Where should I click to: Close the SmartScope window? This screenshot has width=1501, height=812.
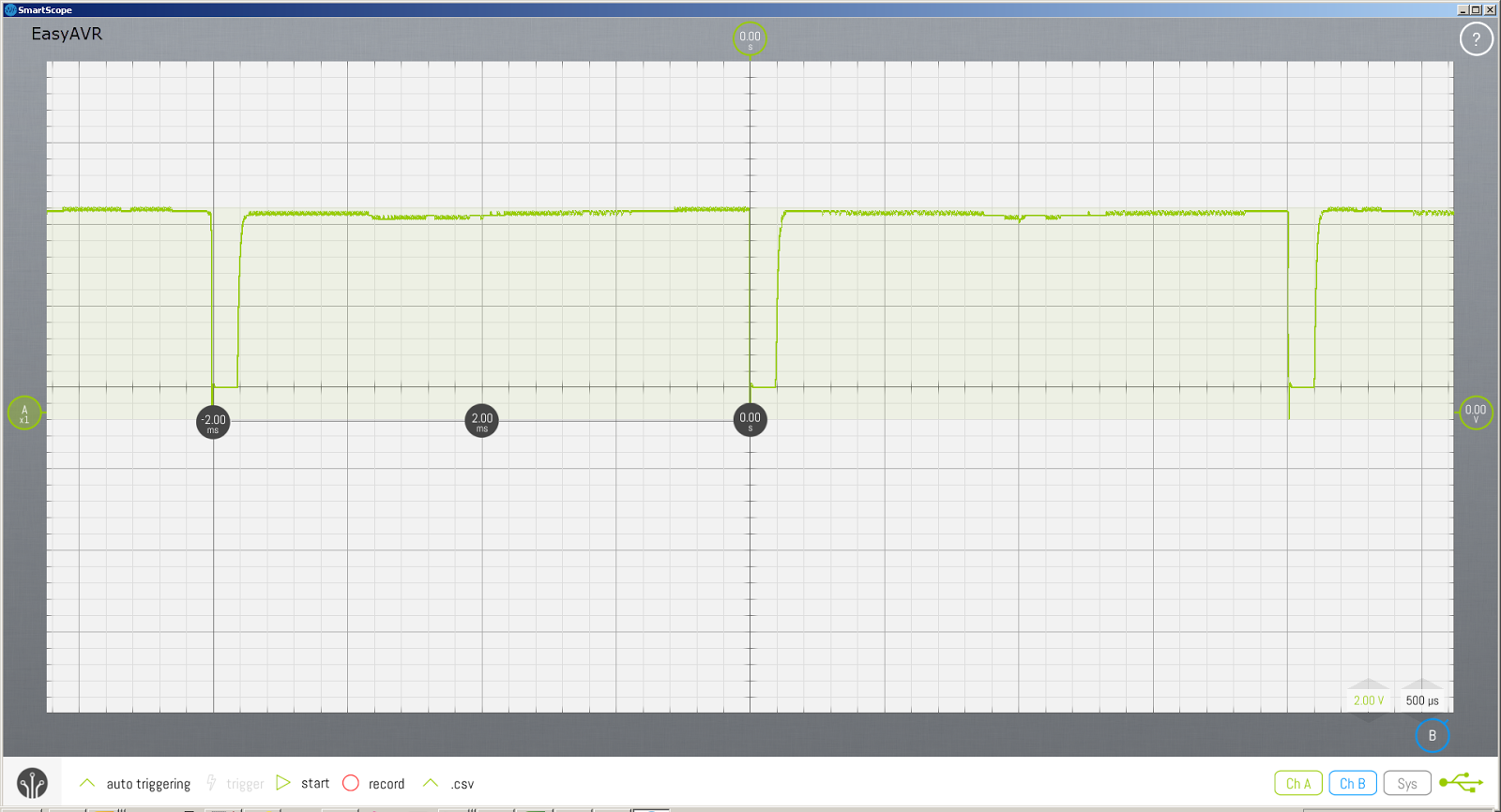pyautogui.click(x=1490, y=9)
